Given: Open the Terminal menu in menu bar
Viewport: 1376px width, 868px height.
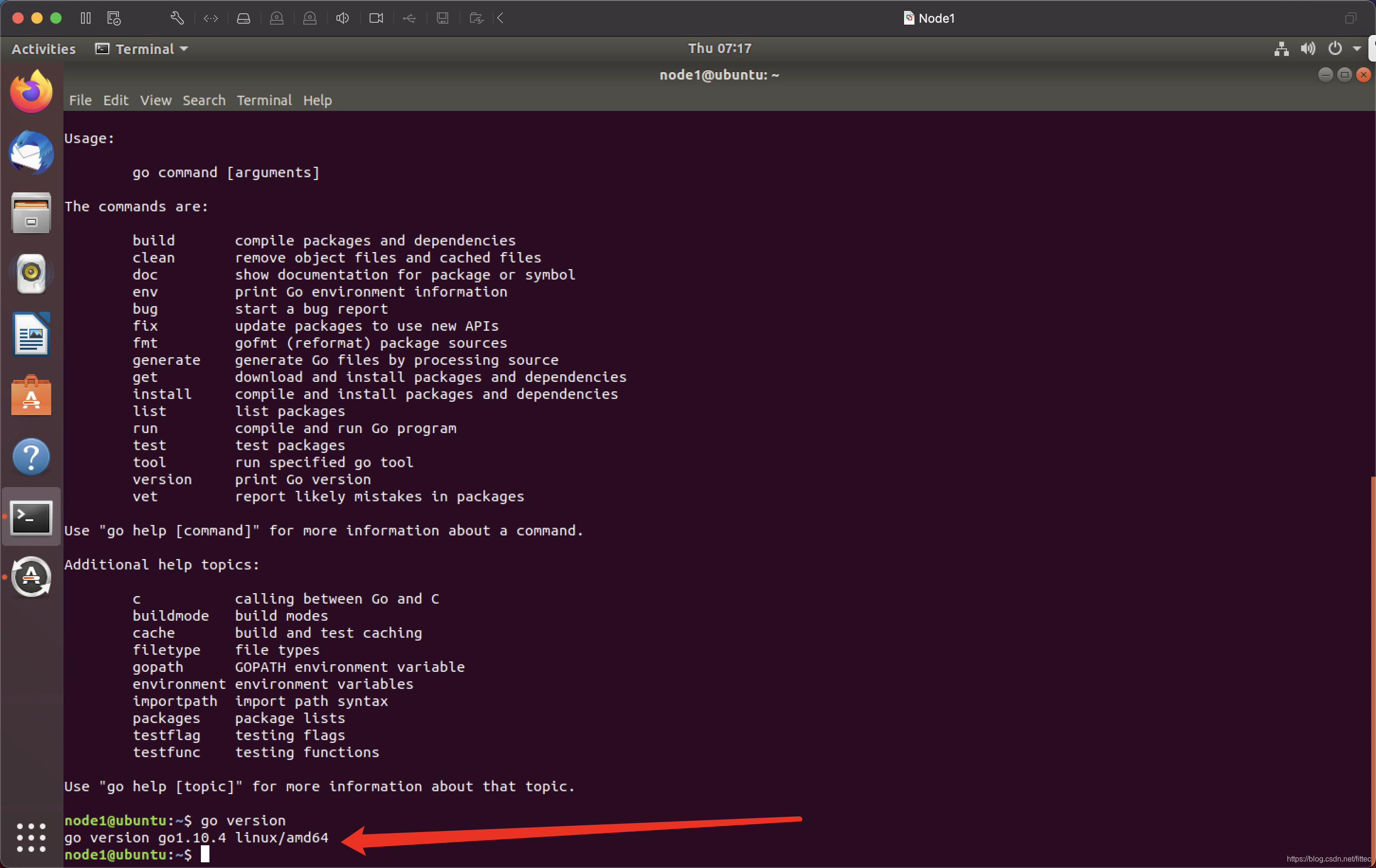Looking at the screenshot, I should coord(264,100).
